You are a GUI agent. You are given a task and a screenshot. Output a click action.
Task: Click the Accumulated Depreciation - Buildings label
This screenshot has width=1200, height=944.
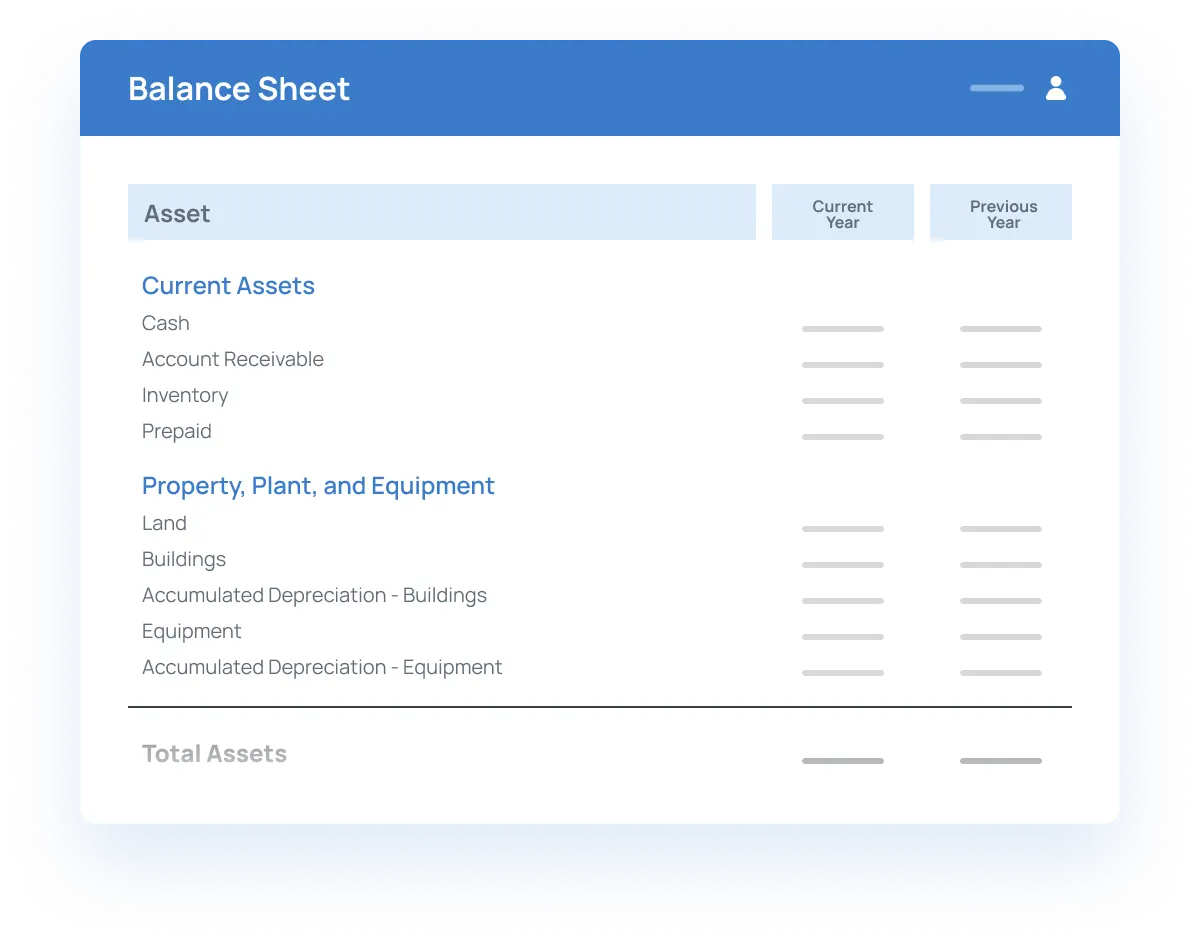(x=314, y=595)
